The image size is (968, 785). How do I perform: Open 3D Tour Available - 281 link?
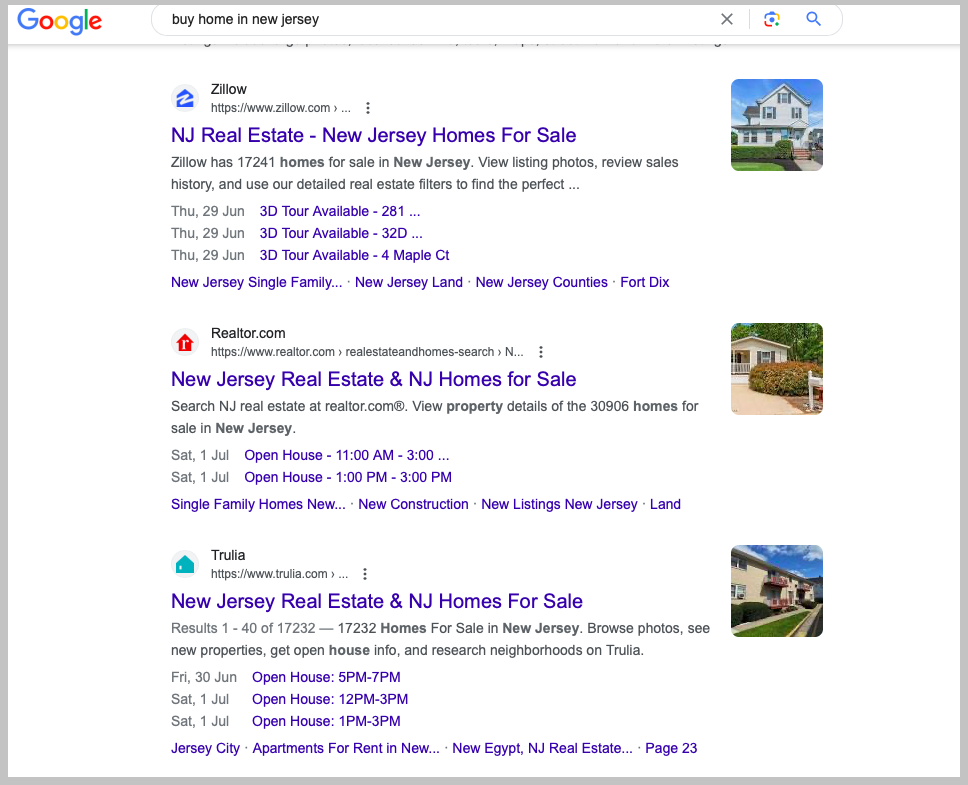pos(340,211)
